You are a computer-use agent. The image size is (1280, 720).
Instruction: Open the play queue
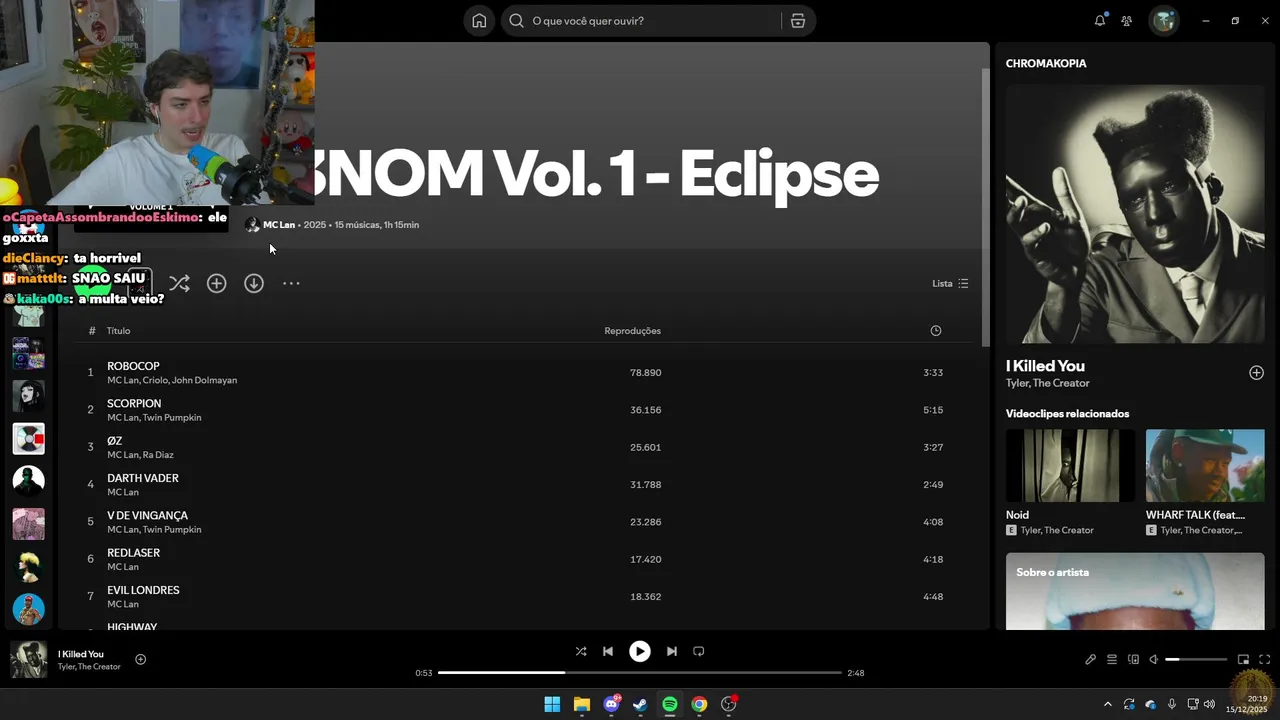pos(1112,660)
